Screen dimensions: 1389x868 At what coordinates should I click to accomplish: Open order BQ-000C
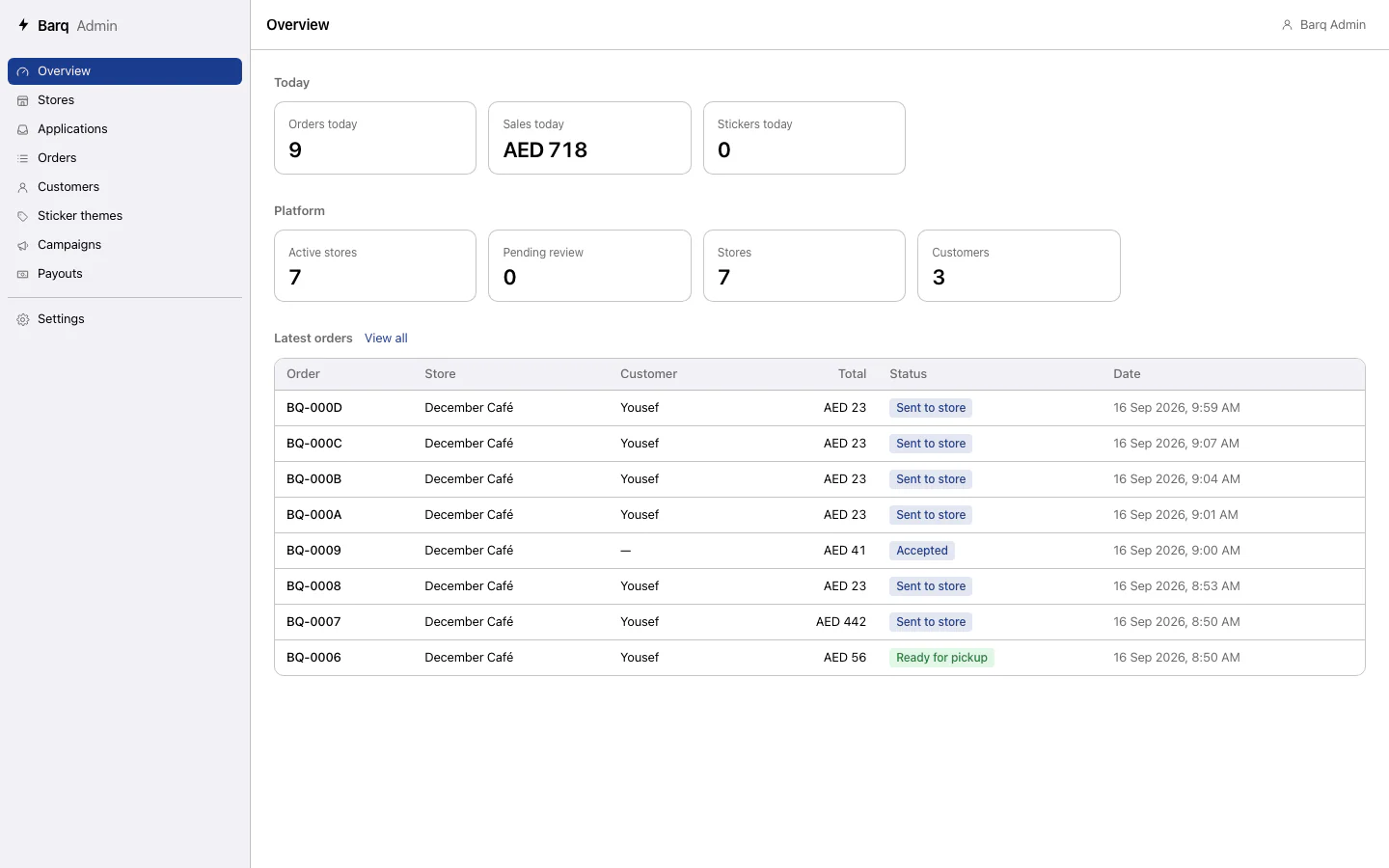pyautogui.click(x=314, y=444)
